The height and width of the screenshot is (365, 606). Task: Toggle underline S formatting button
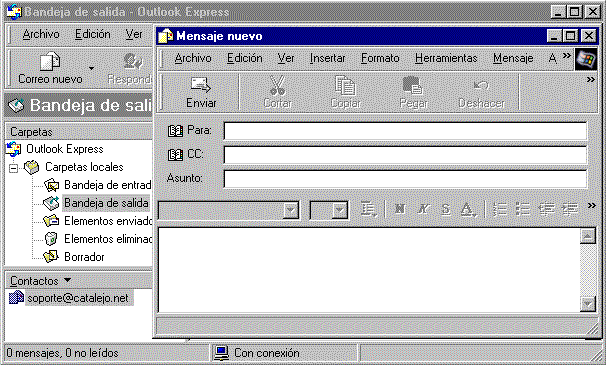[x=446, y=209]
